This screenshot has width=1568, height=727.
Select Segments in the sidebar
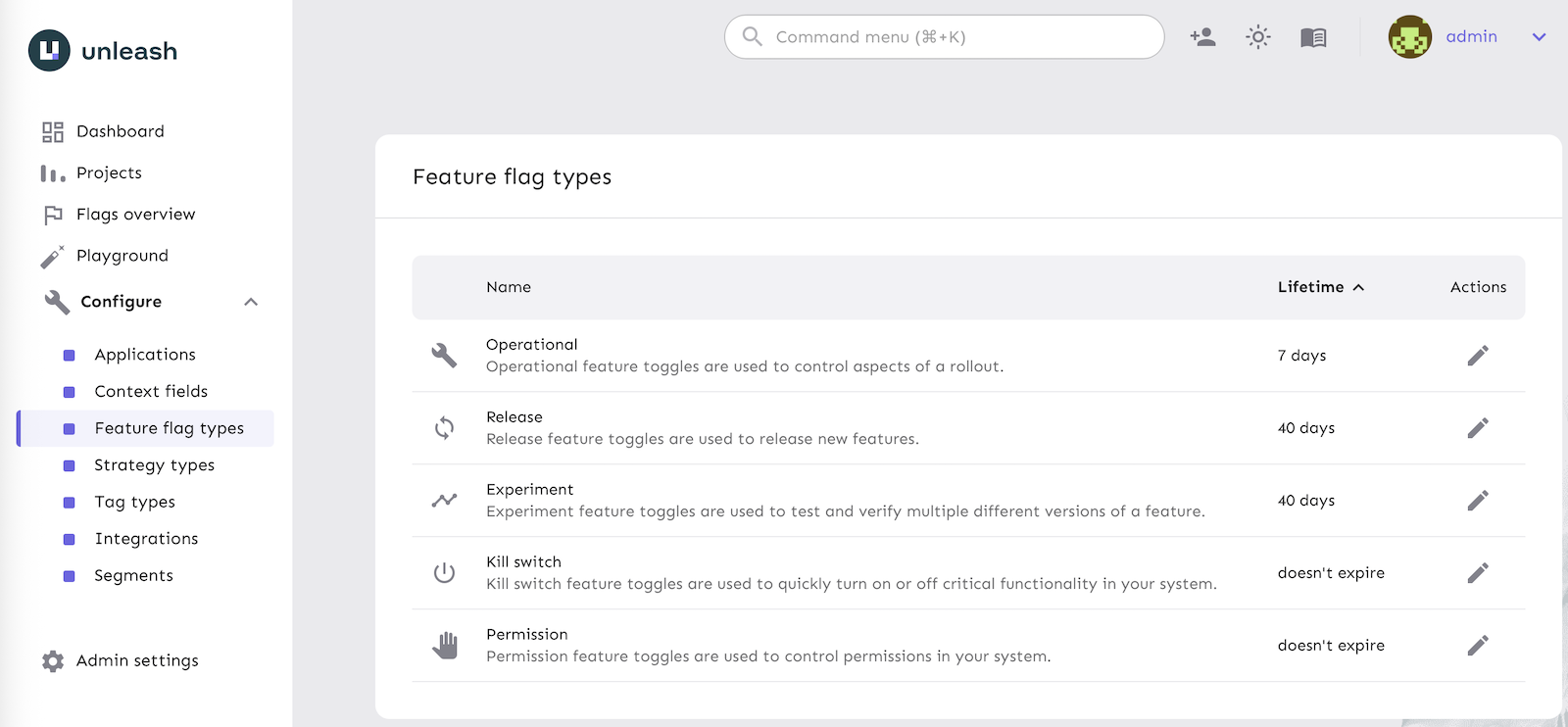click(x=133, y=576)
